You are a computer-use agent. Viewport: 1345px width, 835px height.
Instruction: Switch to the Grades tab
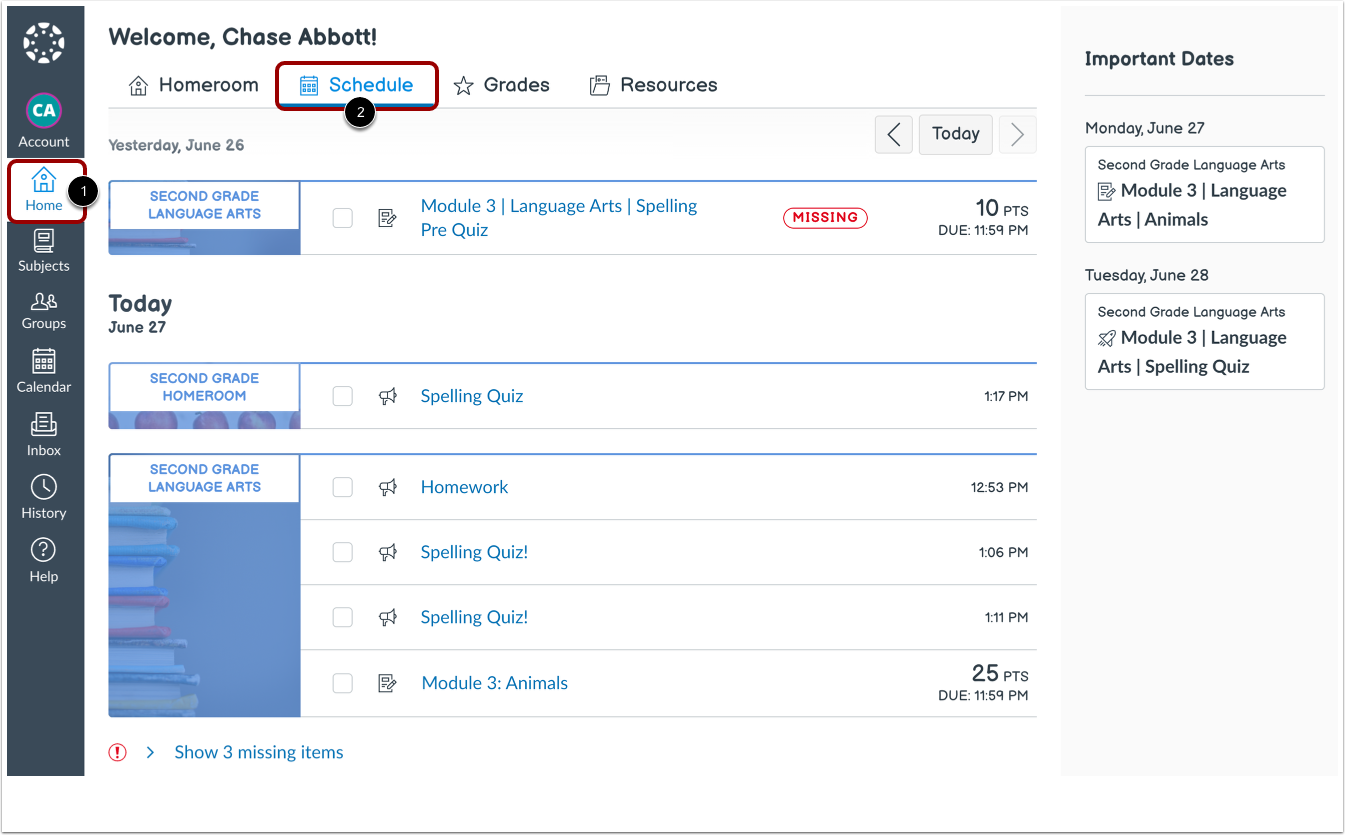point(501,85)
